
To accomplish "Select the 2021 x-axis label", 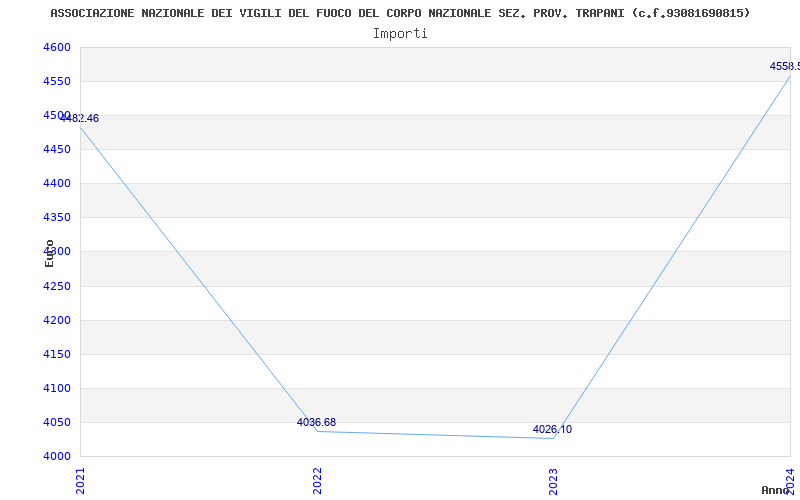I will (x=80, y=481).
